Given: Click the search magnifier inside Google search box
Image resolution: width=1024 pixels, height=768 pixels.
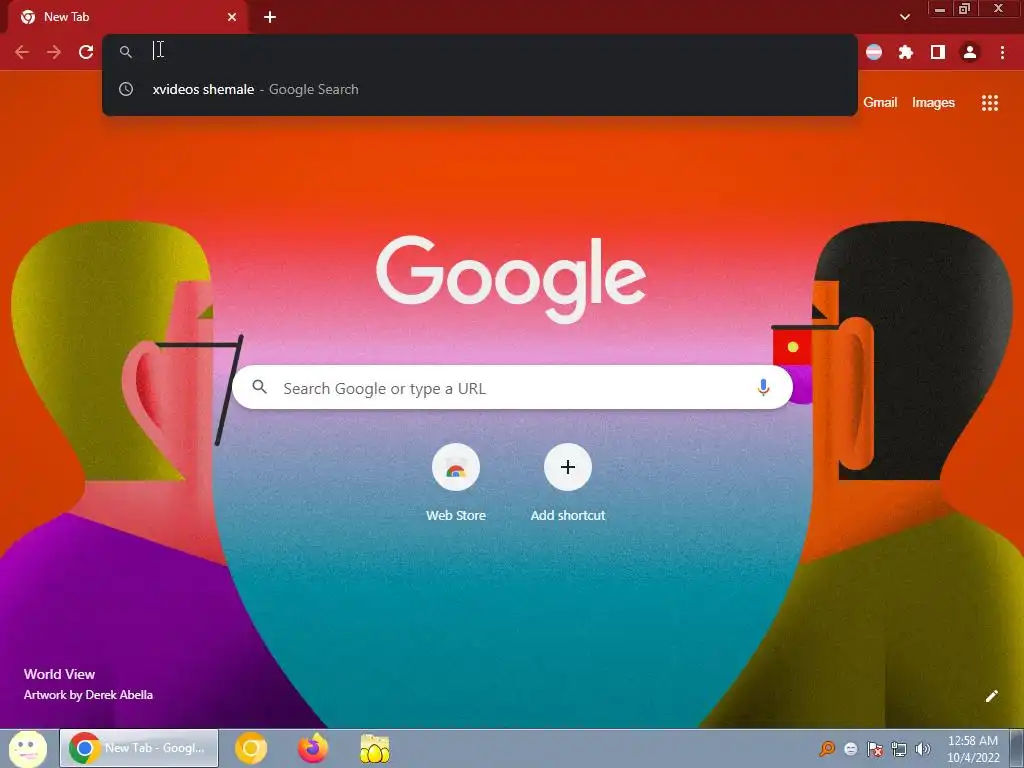Looking at the screenshot, I should click(x=260, y=387).
